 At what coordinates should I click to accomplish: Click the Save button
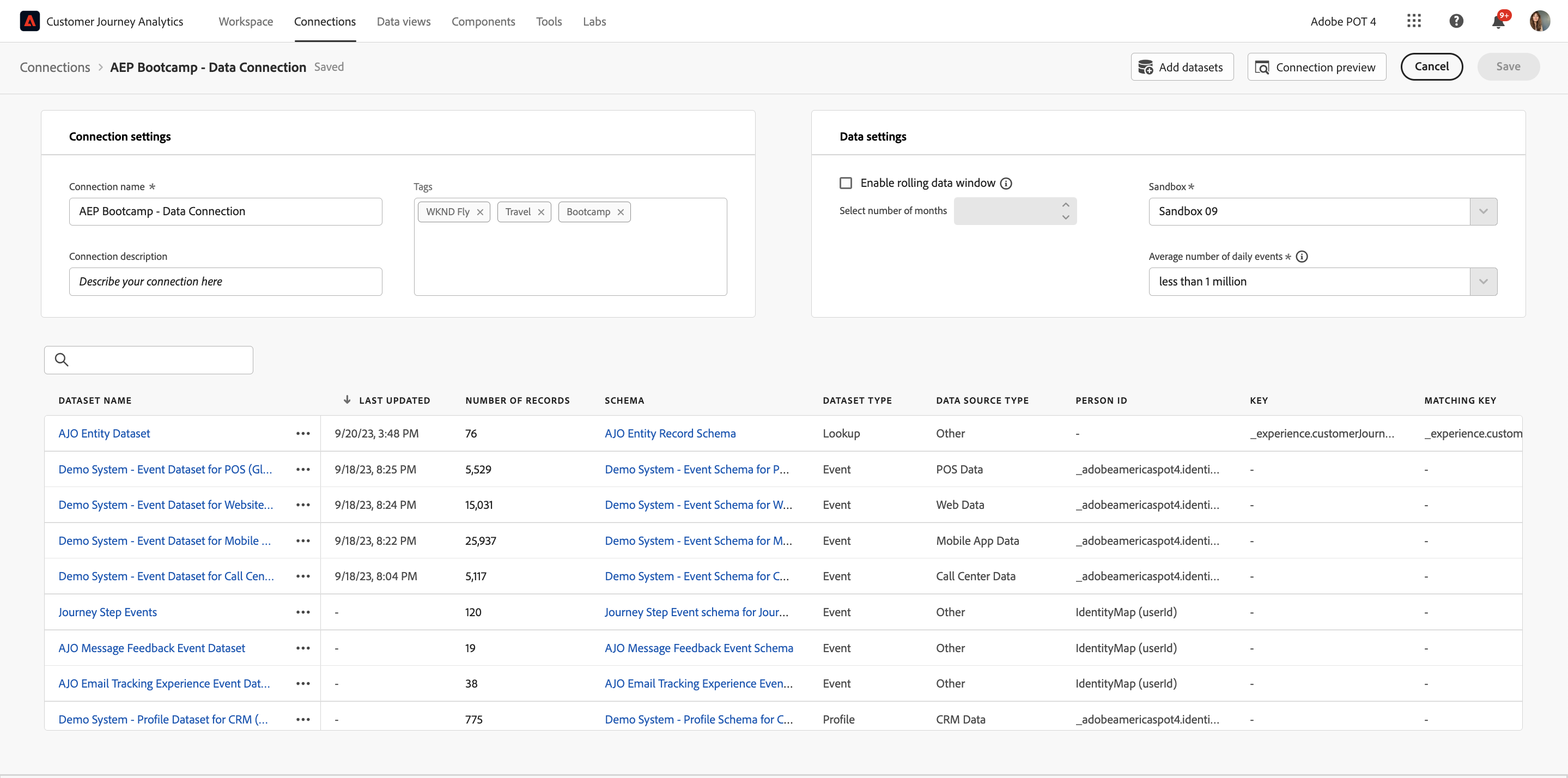point(1509,66)
